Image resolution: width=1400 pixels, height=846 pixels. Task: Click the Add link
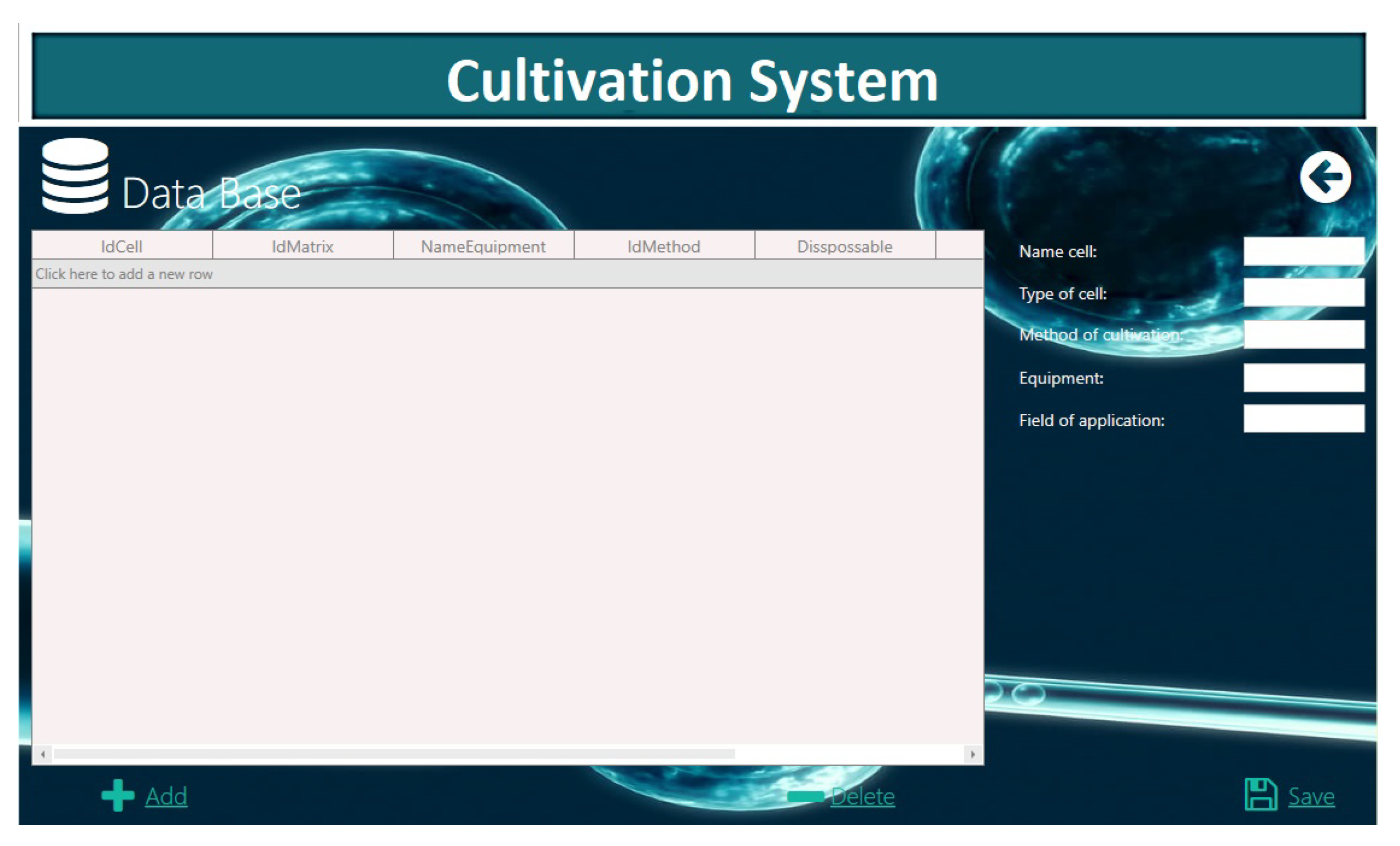pyautogui.click(x=166, y=796)
